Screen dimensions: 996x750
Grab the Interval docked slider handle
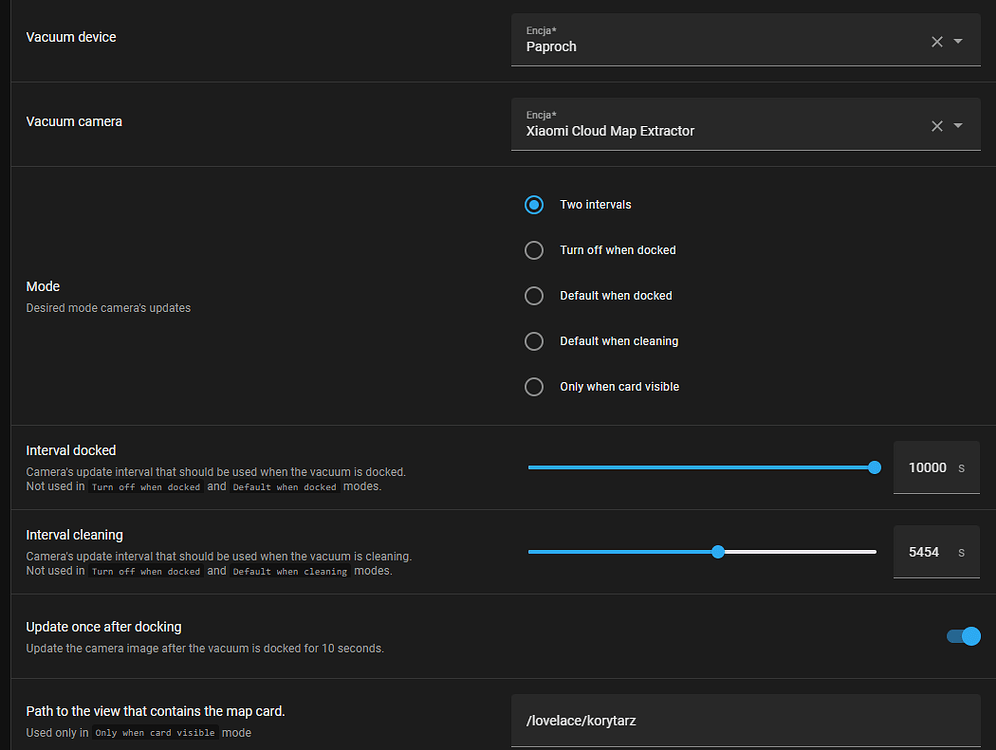pyautogui.click(x=874, y=467)
